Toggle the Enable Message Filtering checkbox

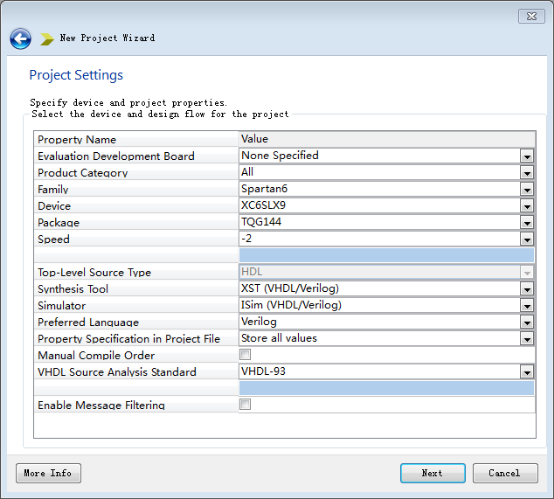[x=245, y=404]
